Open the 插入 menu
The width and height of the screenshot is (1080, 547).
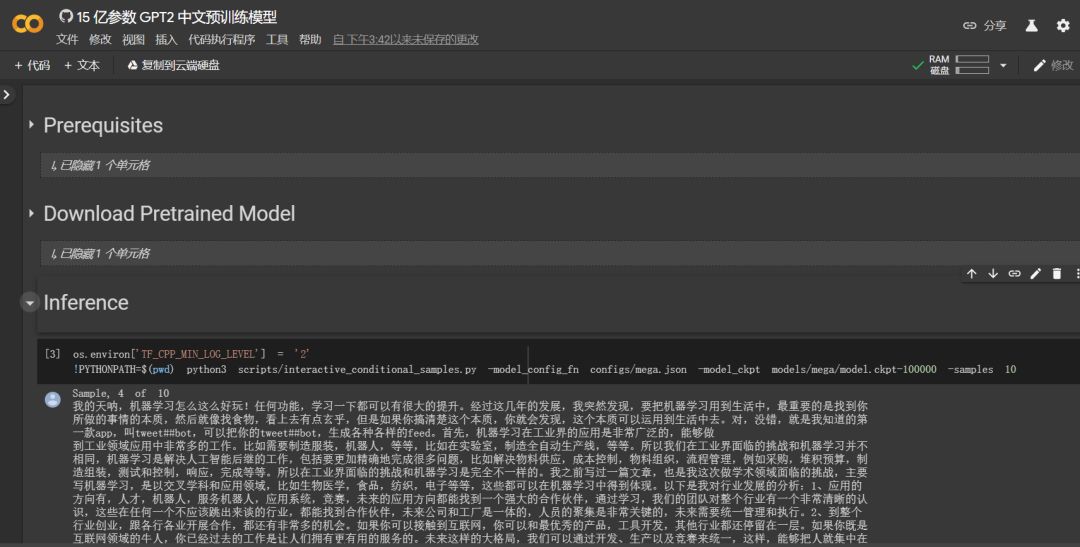(x=166, y=39)
